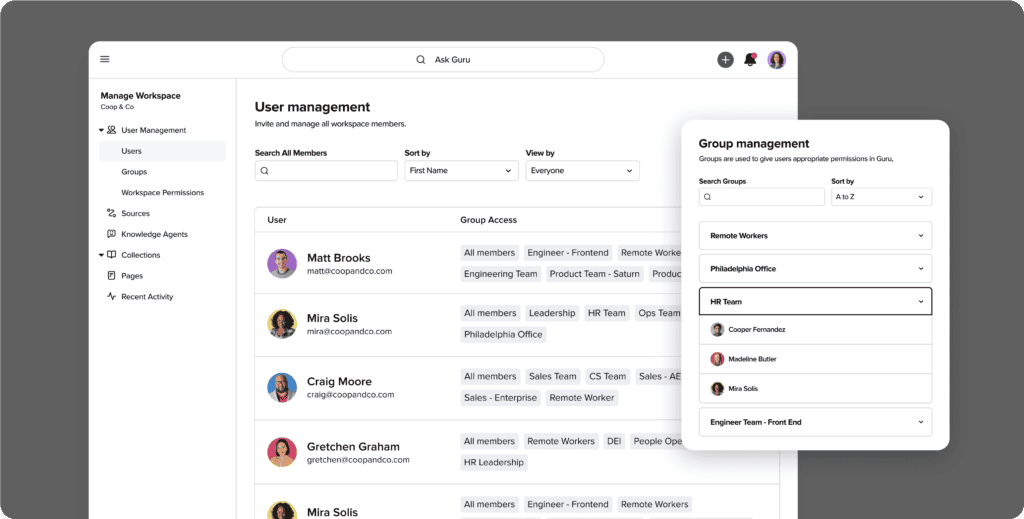1024x519 pixels.
Task: Expand the Collections tree arrow
Action: pos(101,255)
